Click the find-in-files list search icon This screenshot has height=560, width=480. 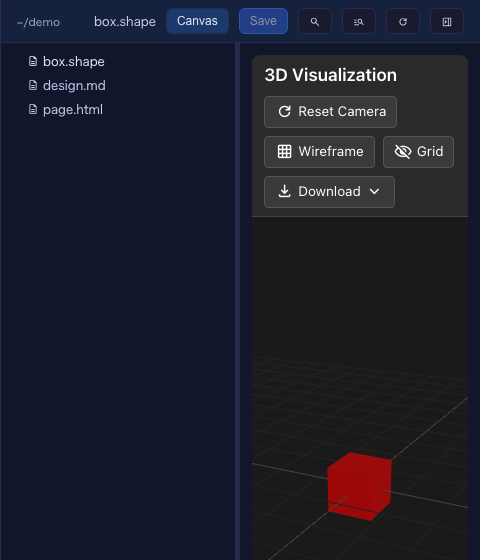coord(359,22)
